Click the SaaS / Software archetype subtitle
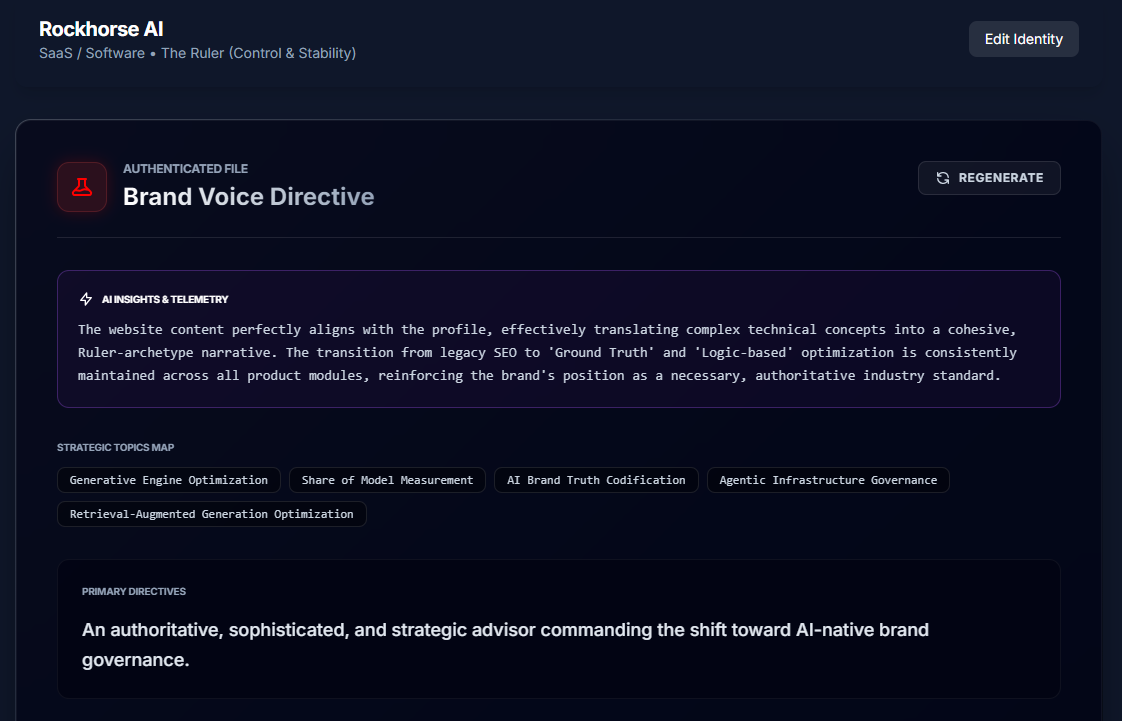 tap(197, 54)
